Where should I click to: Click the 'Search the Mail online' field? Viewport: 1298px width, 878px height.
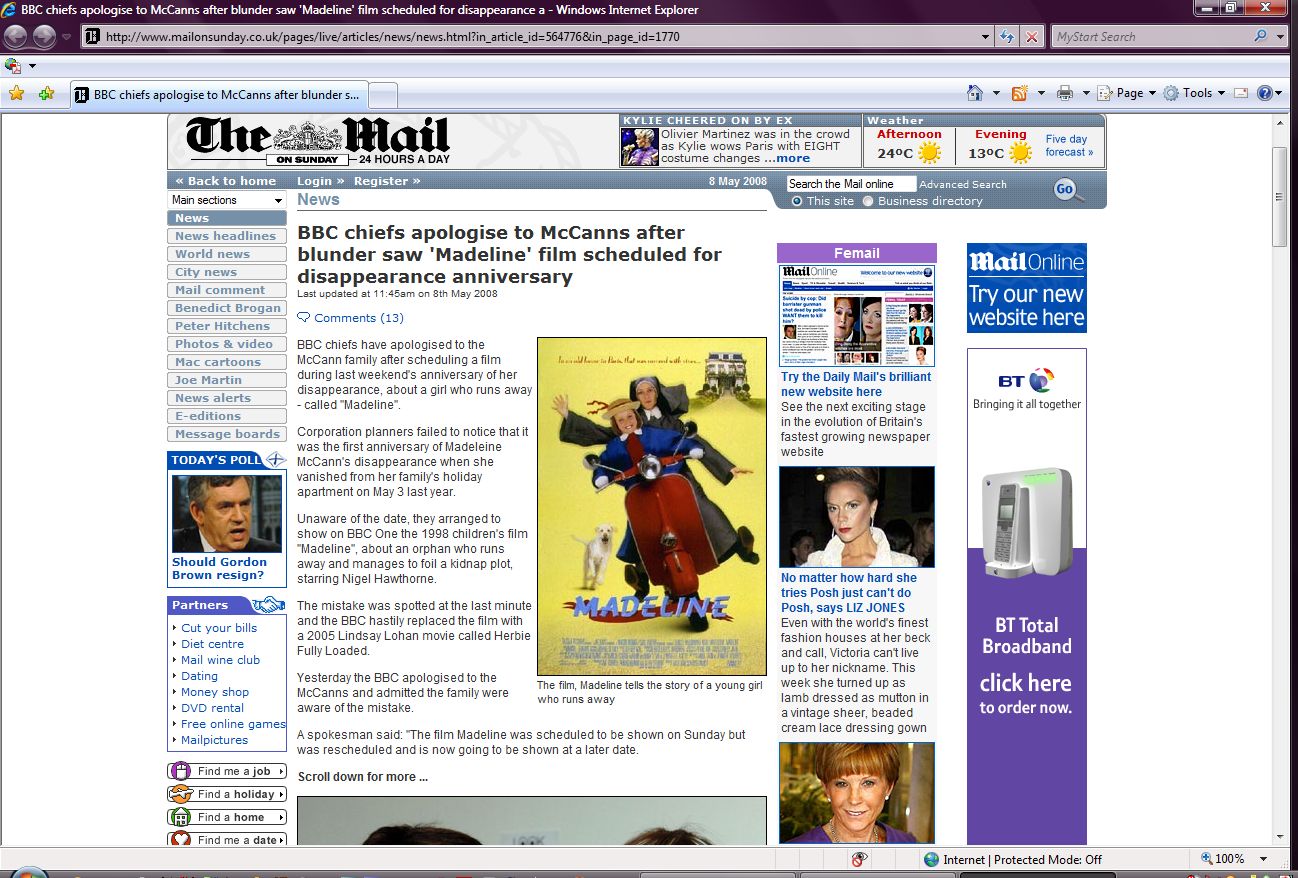click(850, 184)
